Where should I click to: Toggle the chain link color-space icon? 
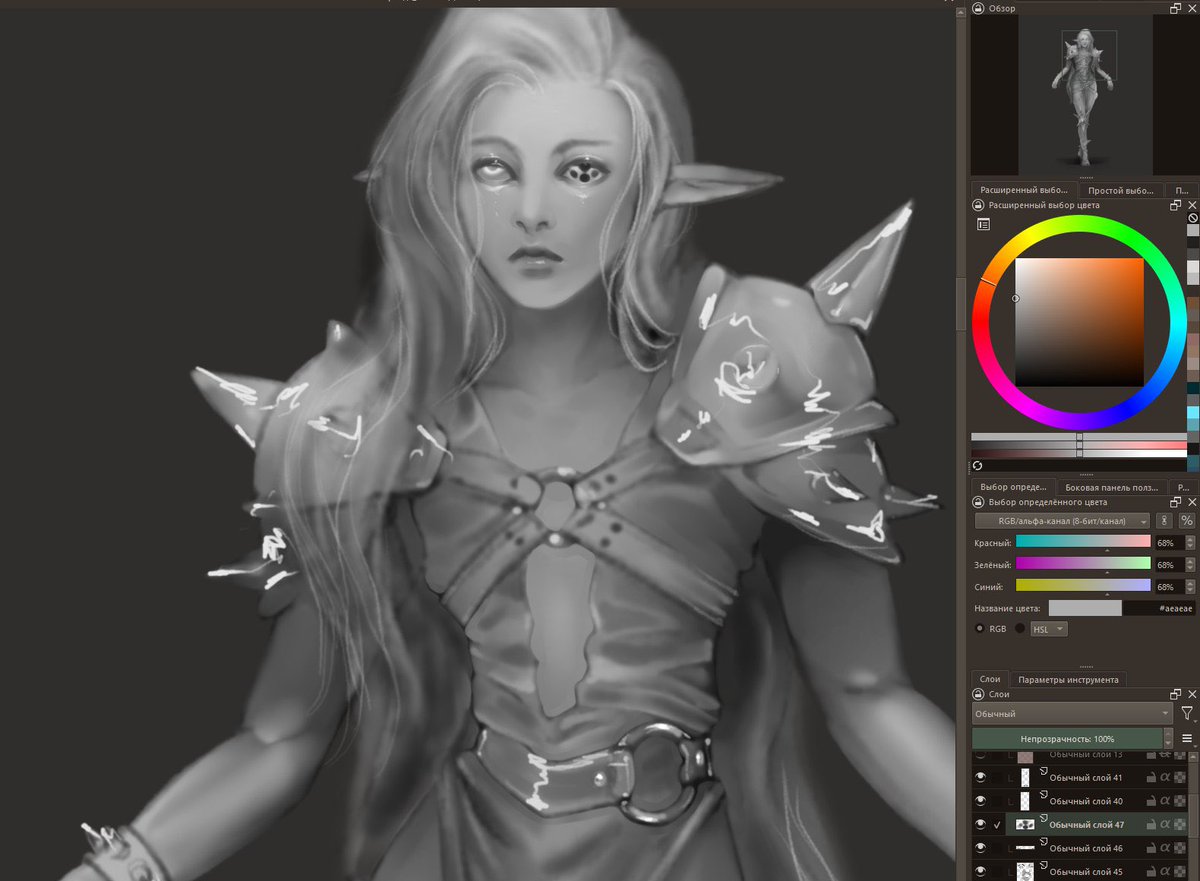[1164, 521]
